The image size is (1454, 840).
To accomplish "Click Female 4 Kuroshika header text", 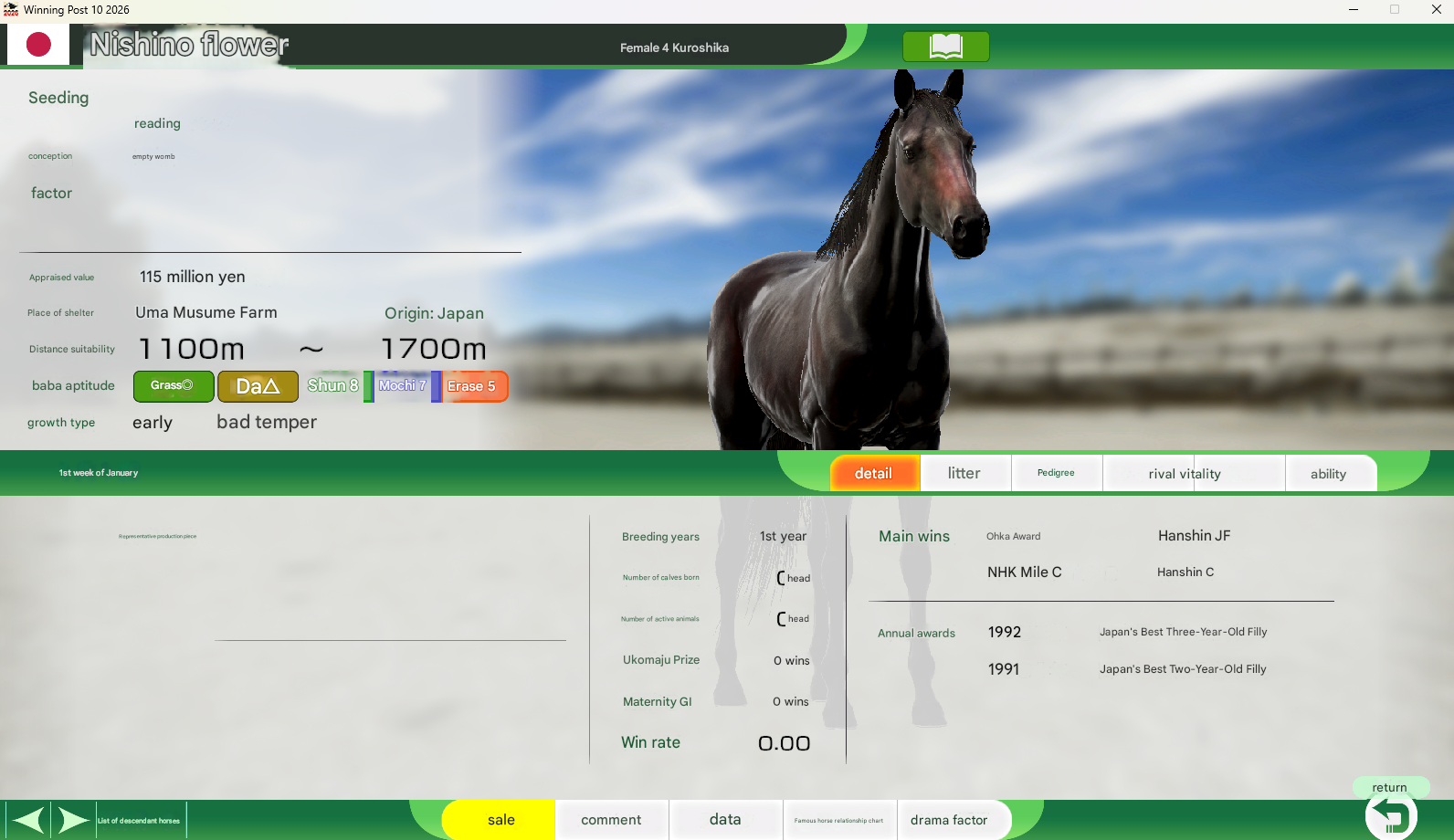I will coord(674,47).
